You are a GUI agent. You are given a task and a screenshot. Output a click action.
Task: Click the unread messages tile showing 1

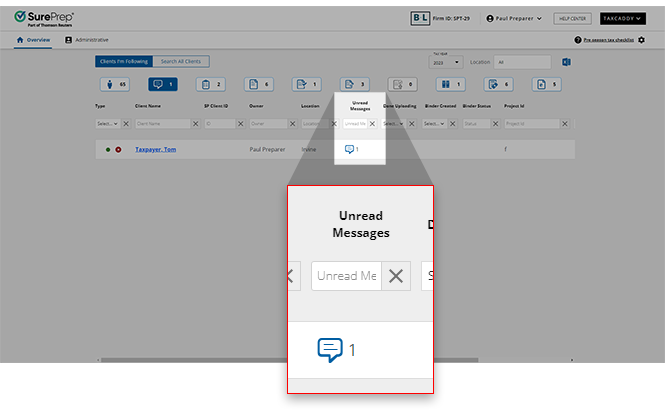(x=163, y=84)
